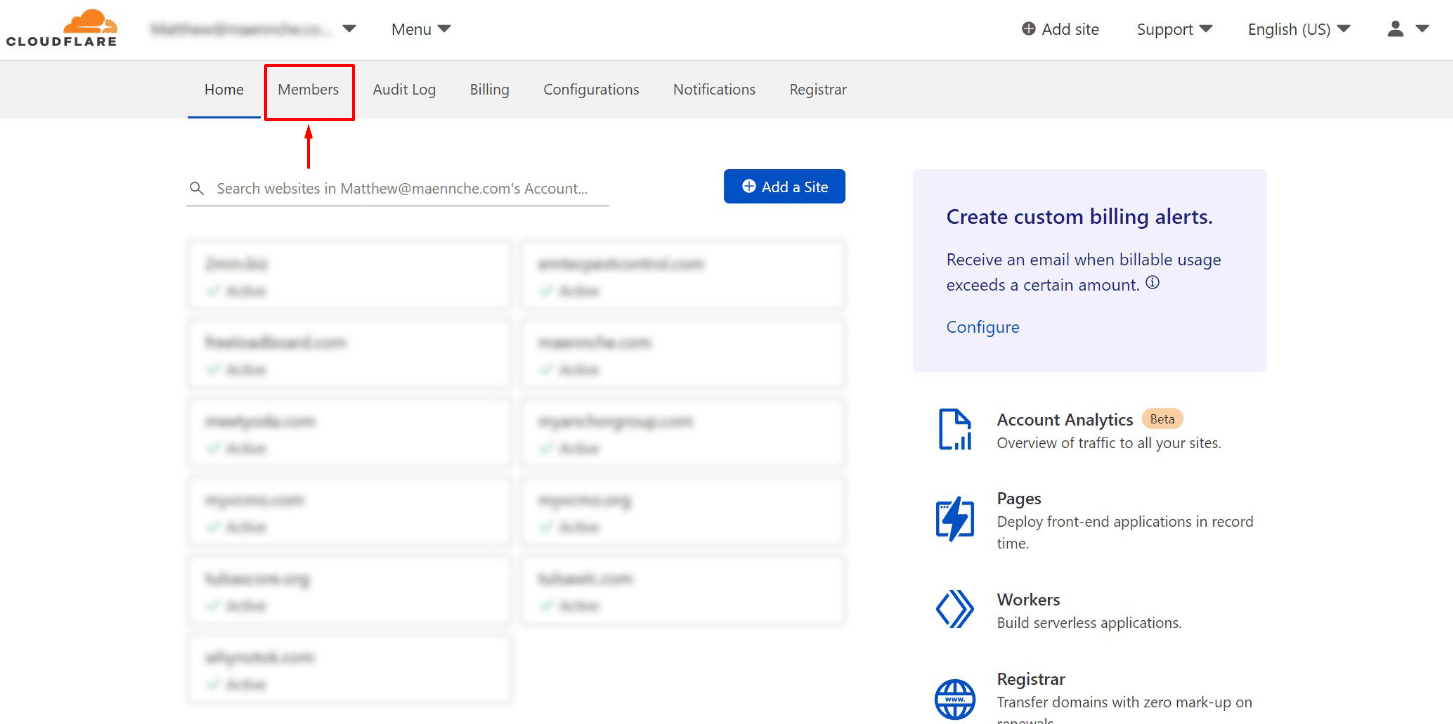Click the Add site plus icon
The height and width of the screenshot is (724, 1453).
pos(1028,29)
